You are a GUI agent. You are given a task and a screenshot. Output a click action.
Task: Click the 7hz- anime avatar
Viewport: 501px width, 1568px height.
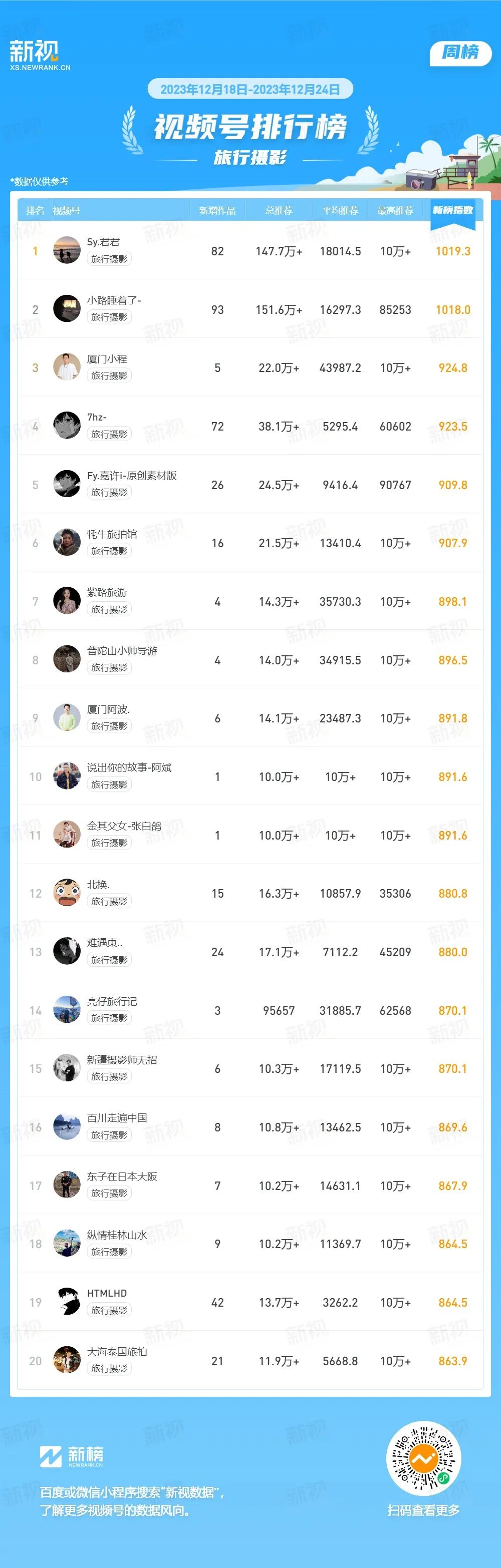67,426
